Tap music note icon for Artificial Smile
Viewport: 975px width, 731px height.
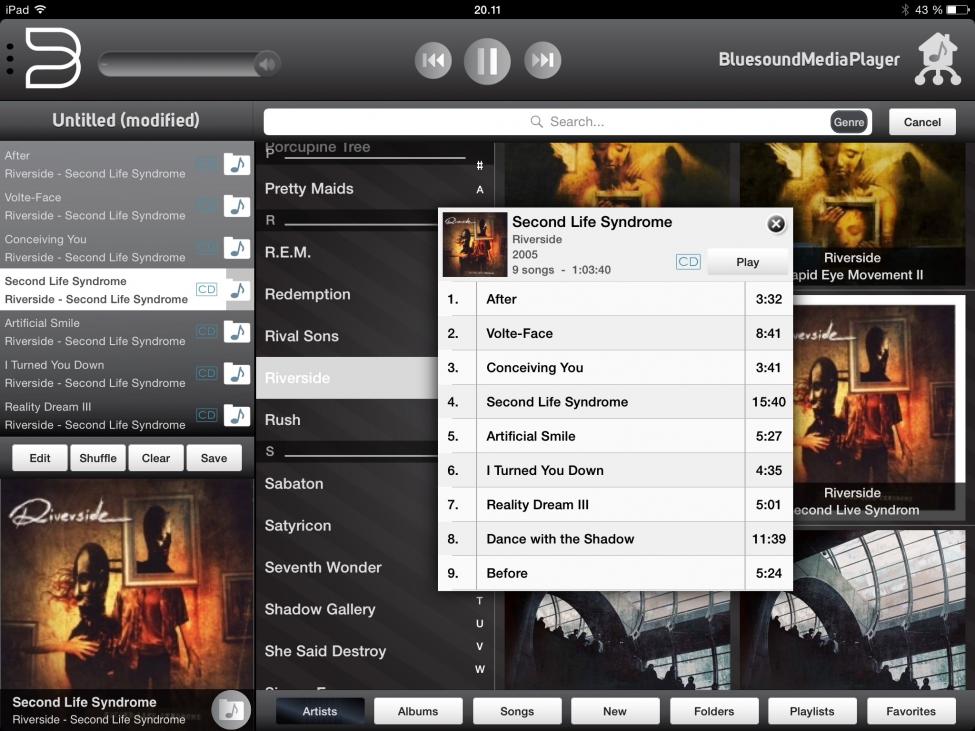(237, 332)
